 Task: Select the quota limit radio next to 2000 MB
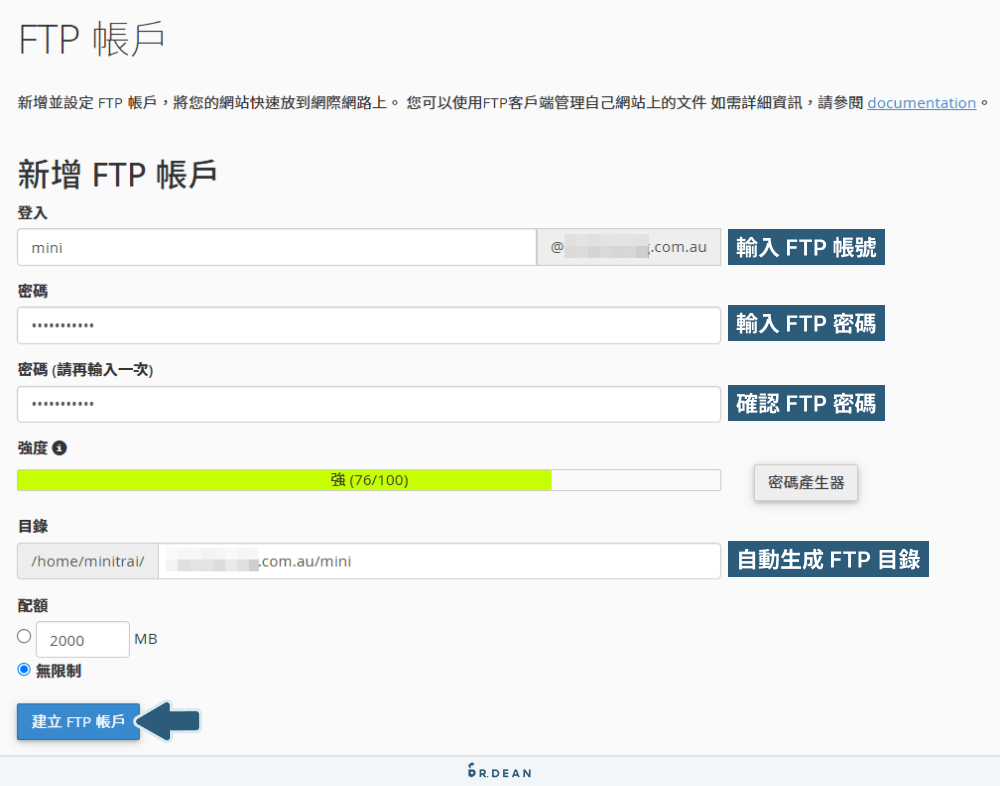point(22,635)
